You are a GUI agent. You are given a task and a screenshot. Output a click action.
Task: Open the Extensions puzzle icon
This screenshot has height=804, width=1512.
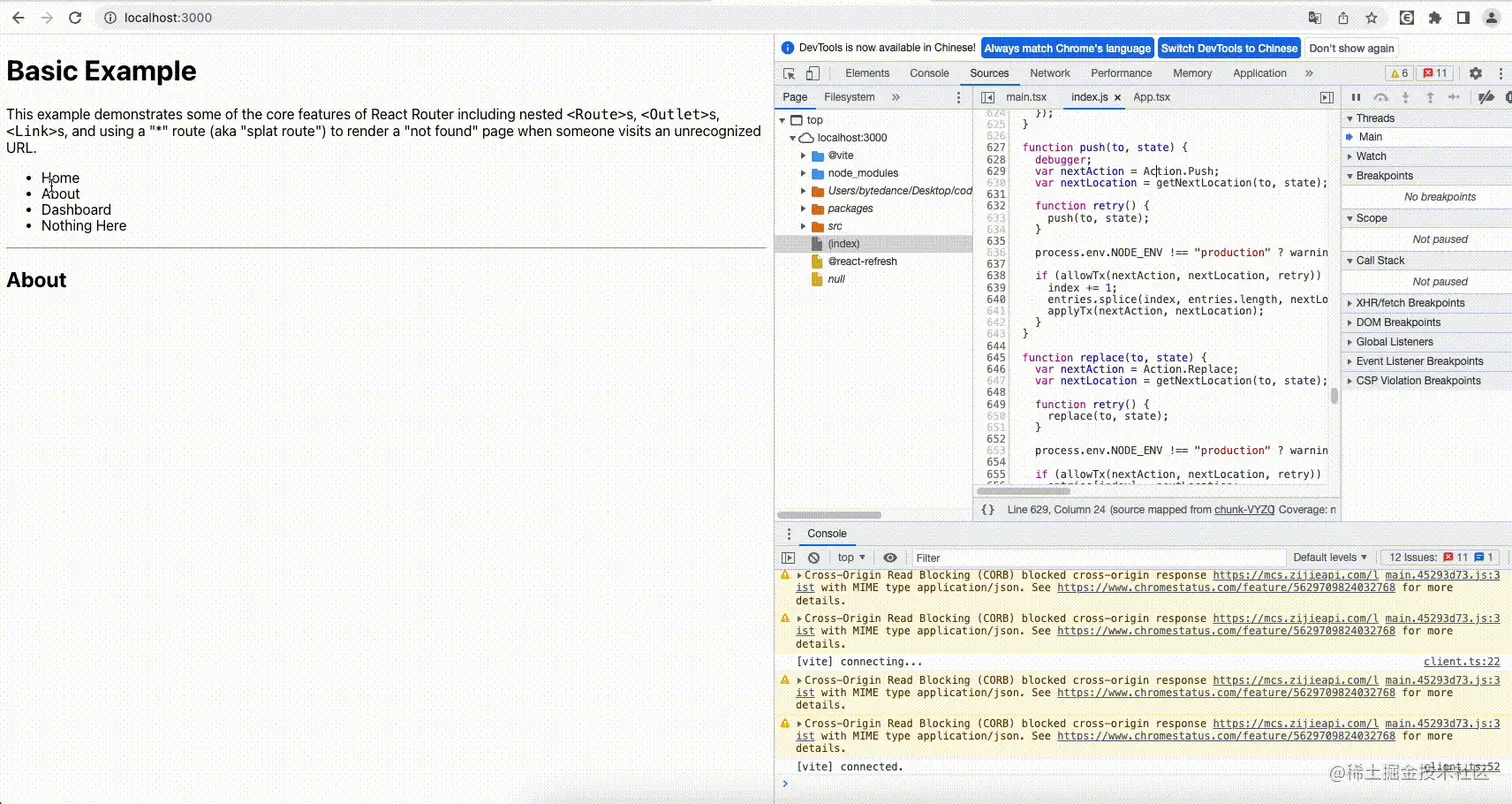[x=1435, y=18]
